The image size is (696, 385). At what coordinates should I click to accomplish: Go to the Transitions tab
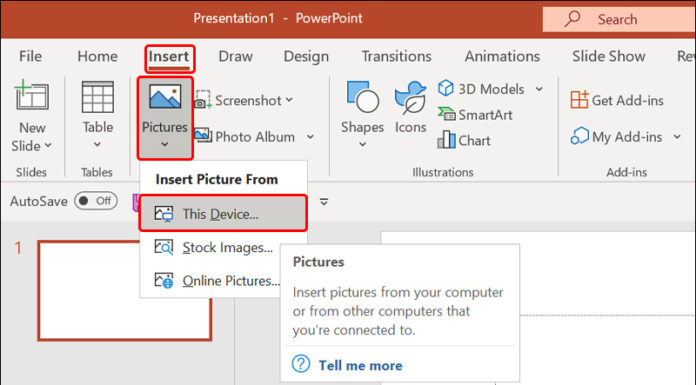click(x=396, y=56)
